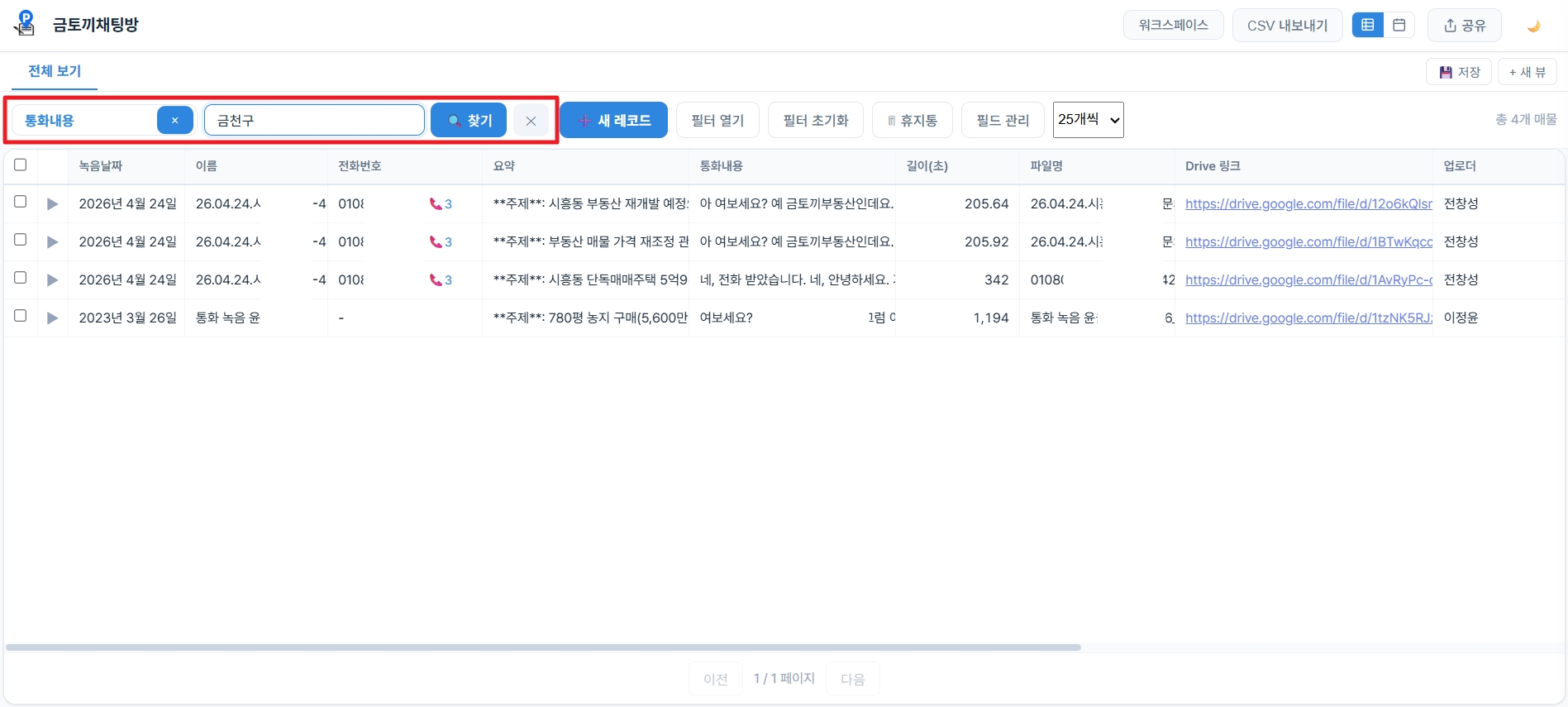Create a view with + 새 뷰
The height and width of the screenshot is (707, 1568).
[1527, 72]
